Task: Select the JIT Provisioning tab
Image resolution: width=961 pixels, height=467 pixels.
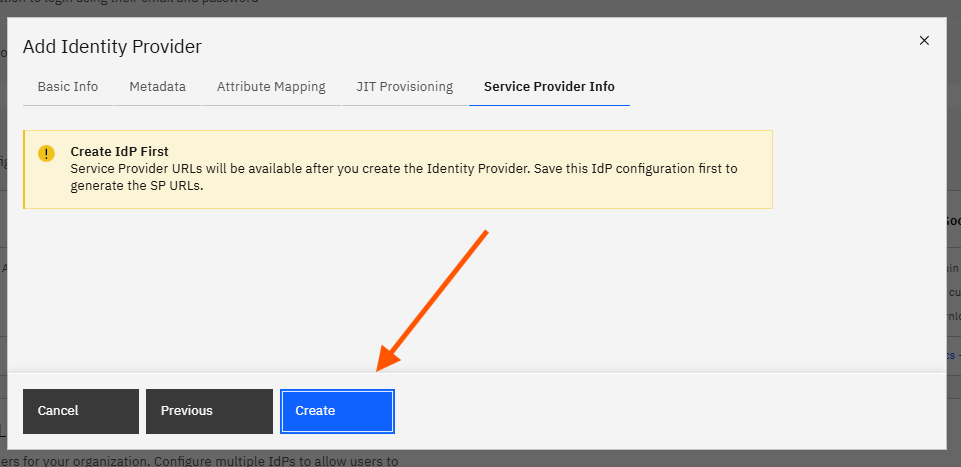Action: (x=405, y=86)
